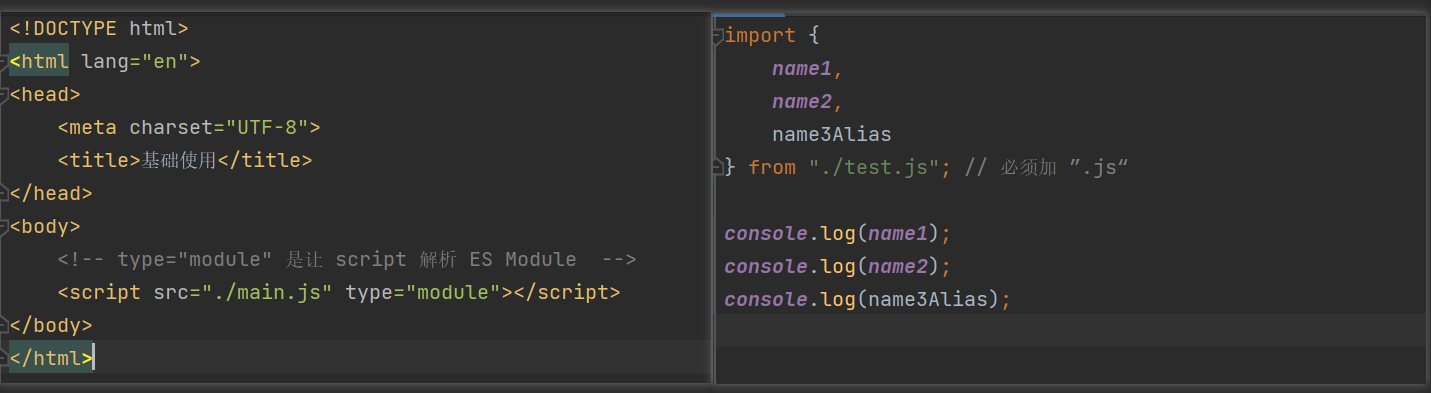Click the title text 基础使用
This screenshot has width=1431, height=393.
pos(179,160)
